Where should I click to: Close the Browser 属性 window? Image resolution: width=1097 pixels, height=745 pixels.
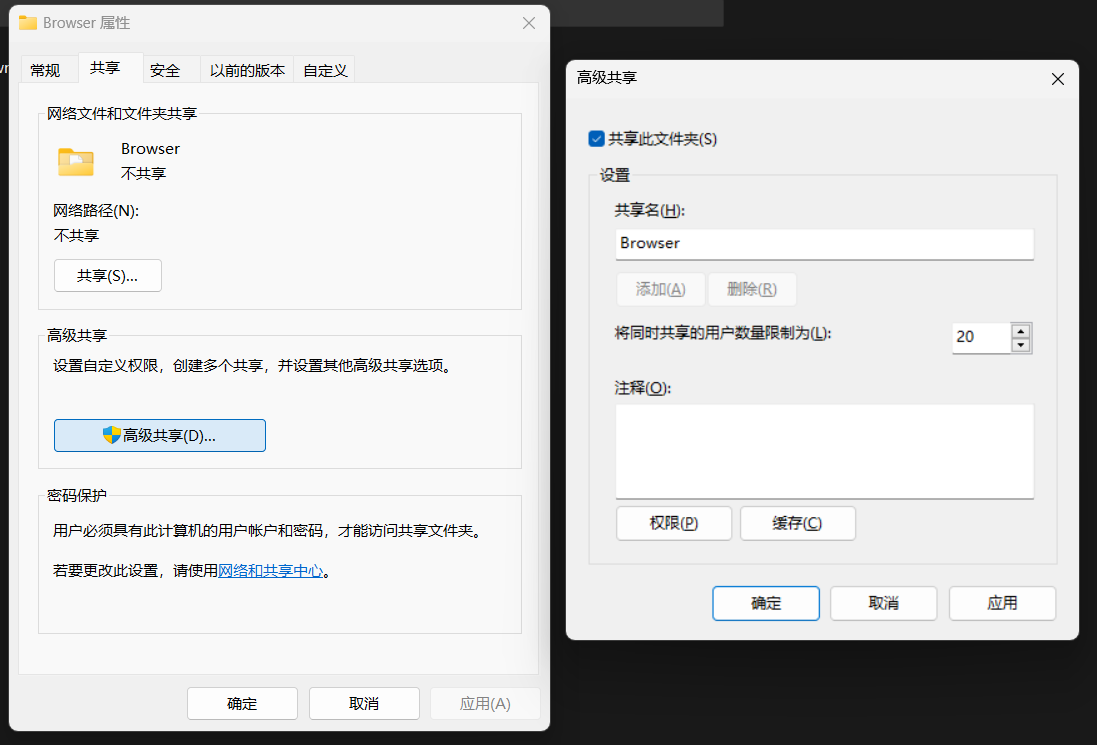point(529,23)
